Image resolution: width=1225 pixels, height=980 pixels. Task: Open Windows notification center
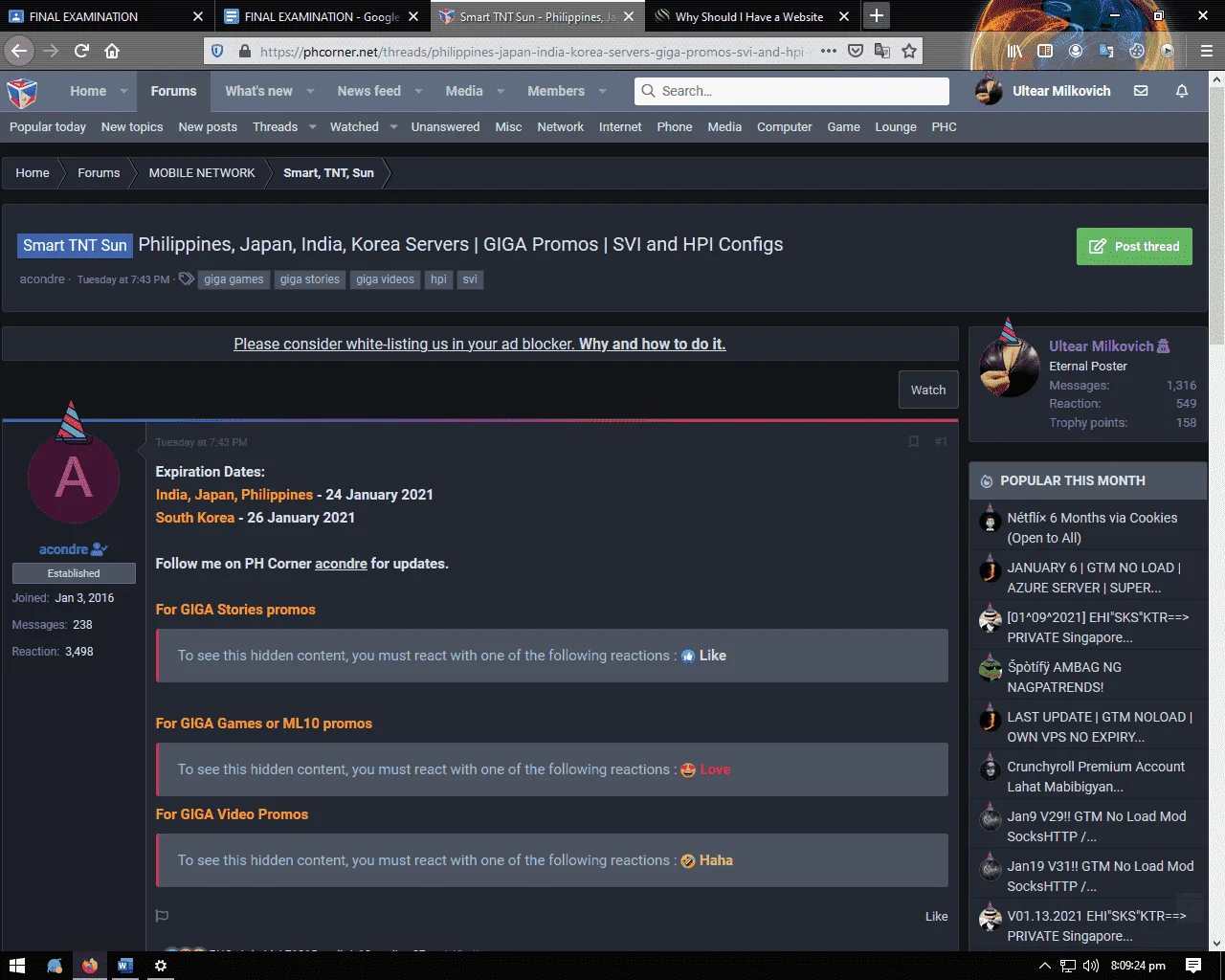tap(1193, 966)
